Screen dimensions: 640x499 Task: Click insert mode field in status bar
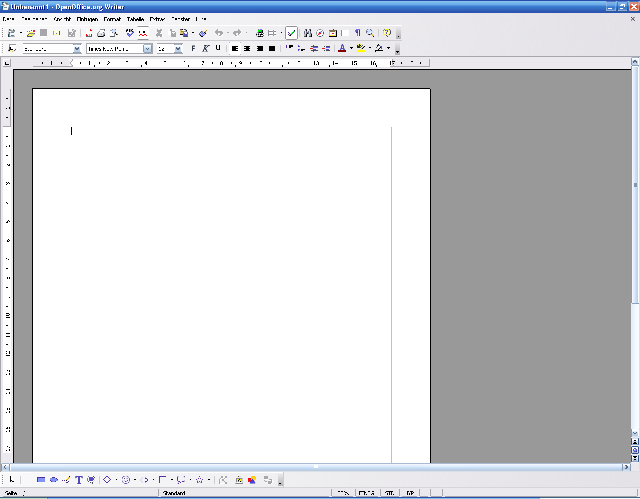[367, 493]
